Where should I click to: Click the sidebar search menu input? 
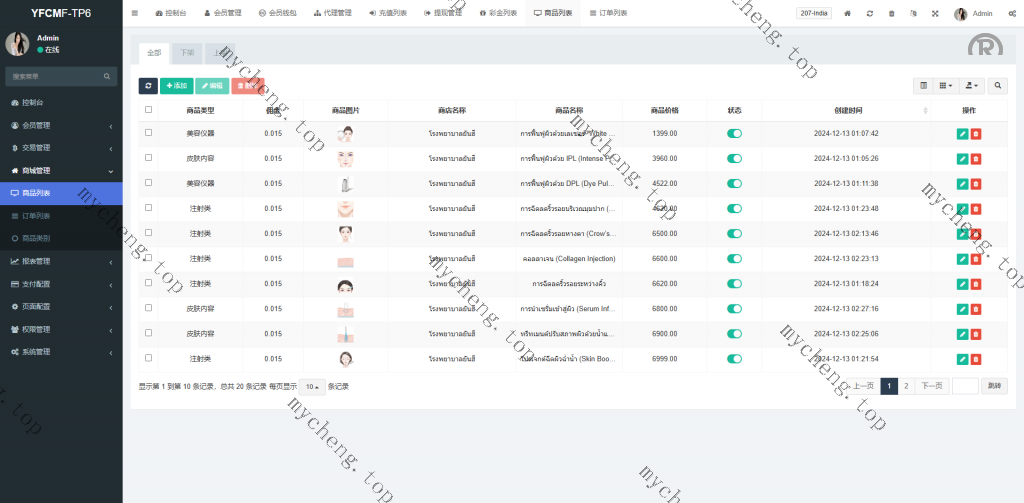(x=55, y=76)
